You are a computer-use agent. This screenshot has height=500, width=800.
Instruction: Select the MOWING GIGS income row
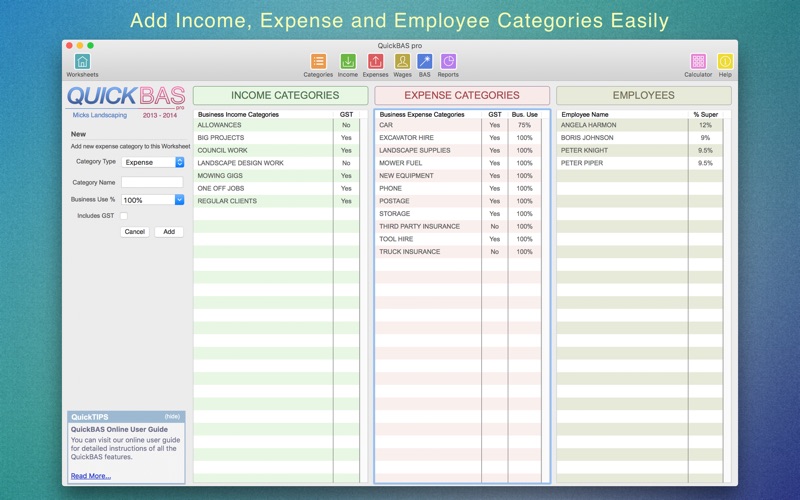pyautogui.click(x=276, y=176)
